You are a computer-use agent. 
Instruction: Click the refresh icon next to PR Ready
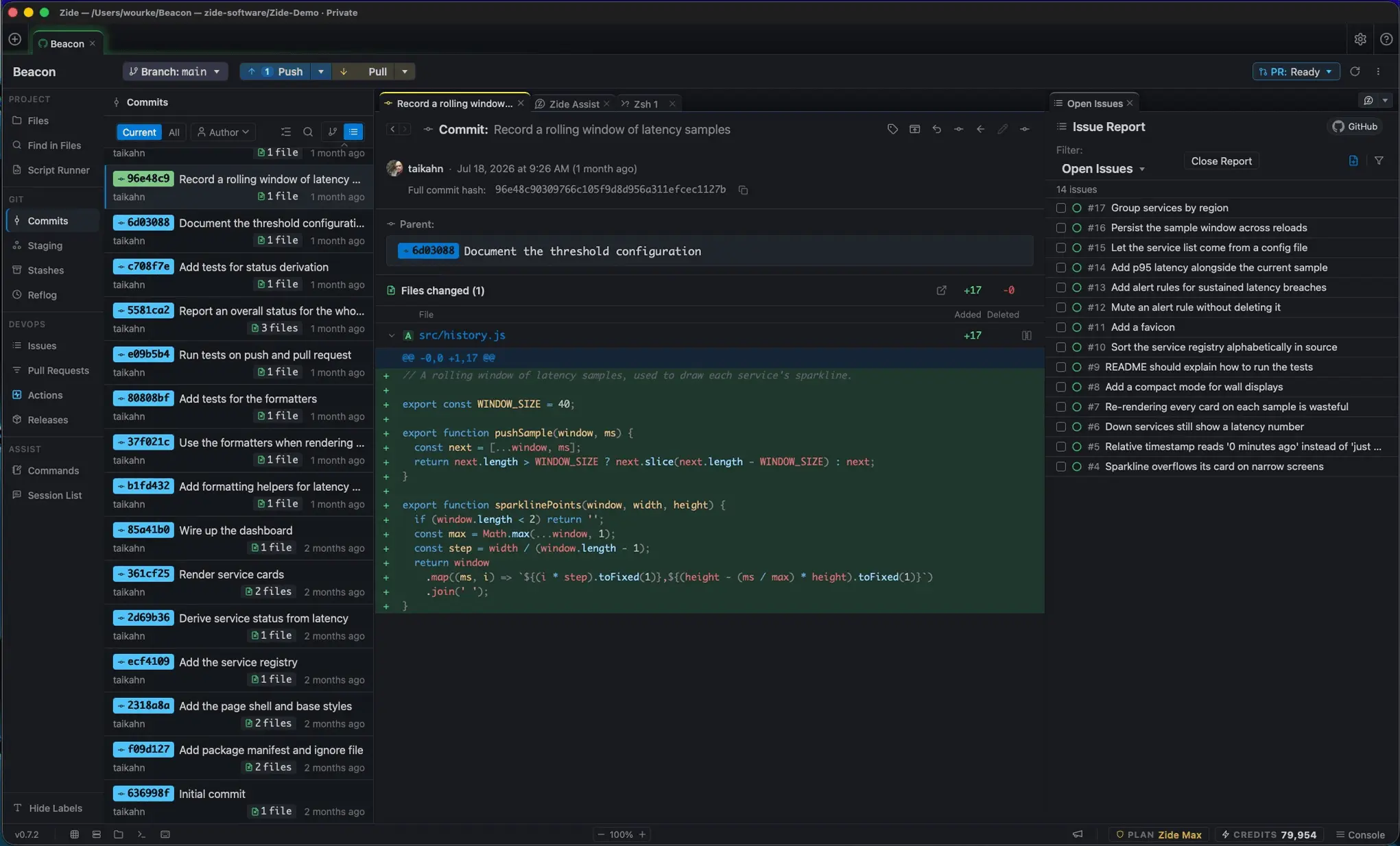pos(1355,71)
